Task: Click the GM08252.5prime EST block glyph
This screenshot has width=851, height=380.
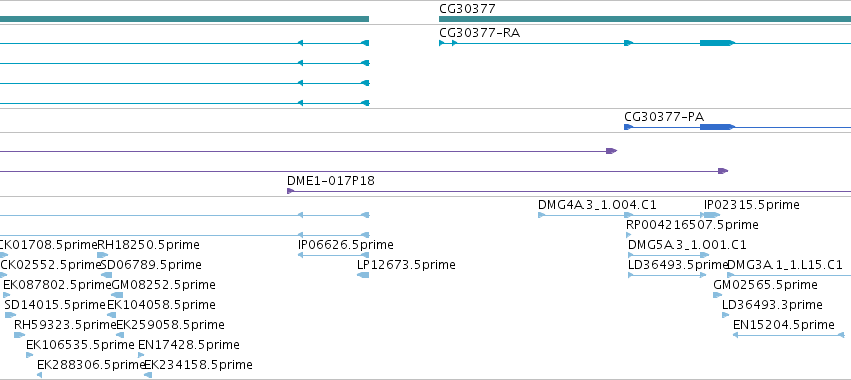Action: tap(117, 295)
